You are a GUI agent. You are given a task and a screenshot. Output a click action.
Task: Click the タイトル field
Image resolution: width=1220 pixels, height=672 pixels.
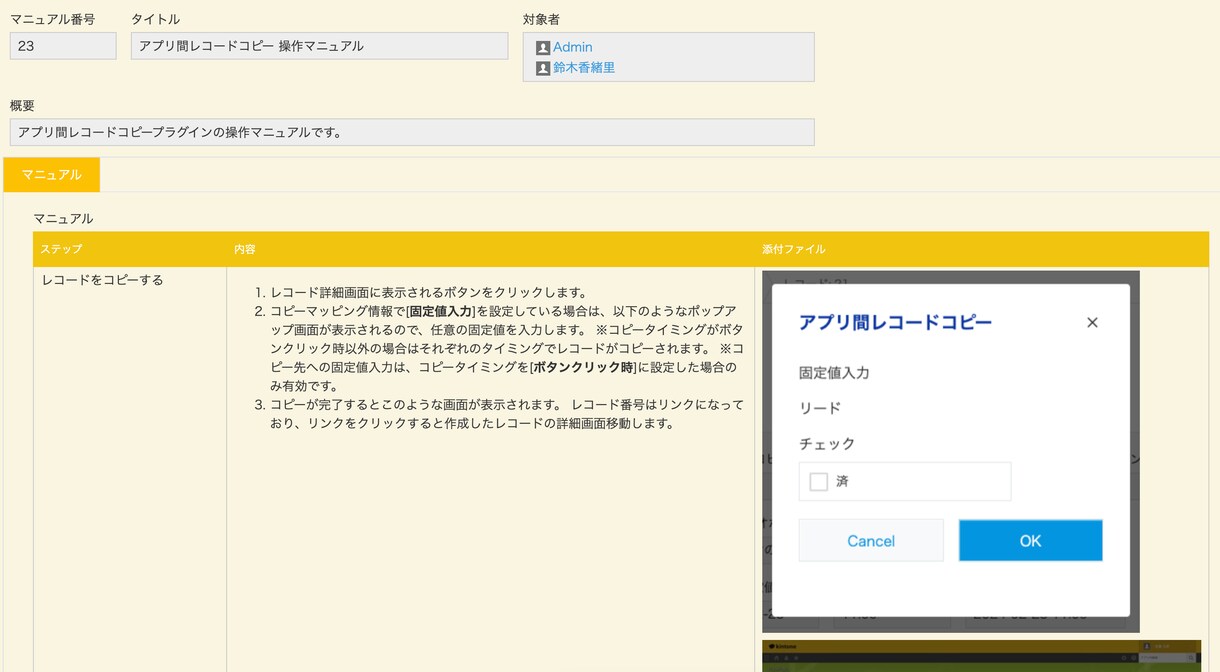click(x=319, y=46)
